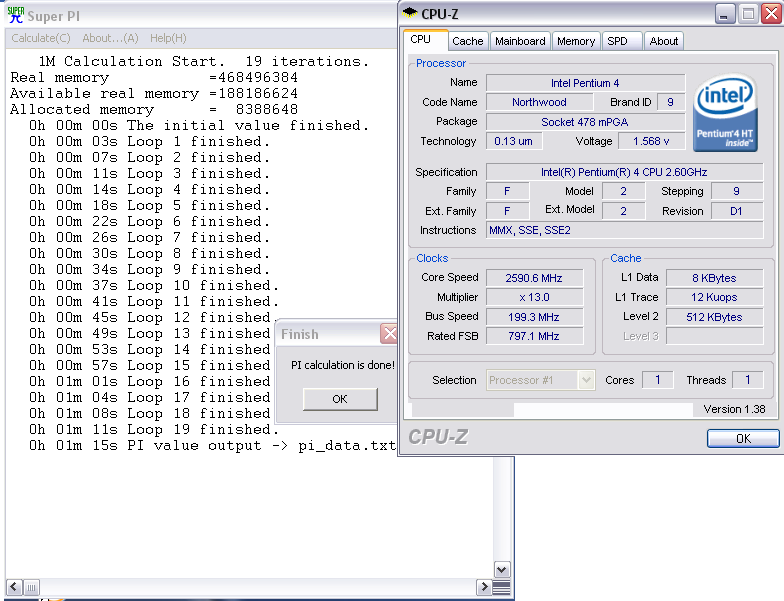The height and width of the screenshot is (601, 784).
Task: Click the Super PI window resize grip
Action: [502, 587]
